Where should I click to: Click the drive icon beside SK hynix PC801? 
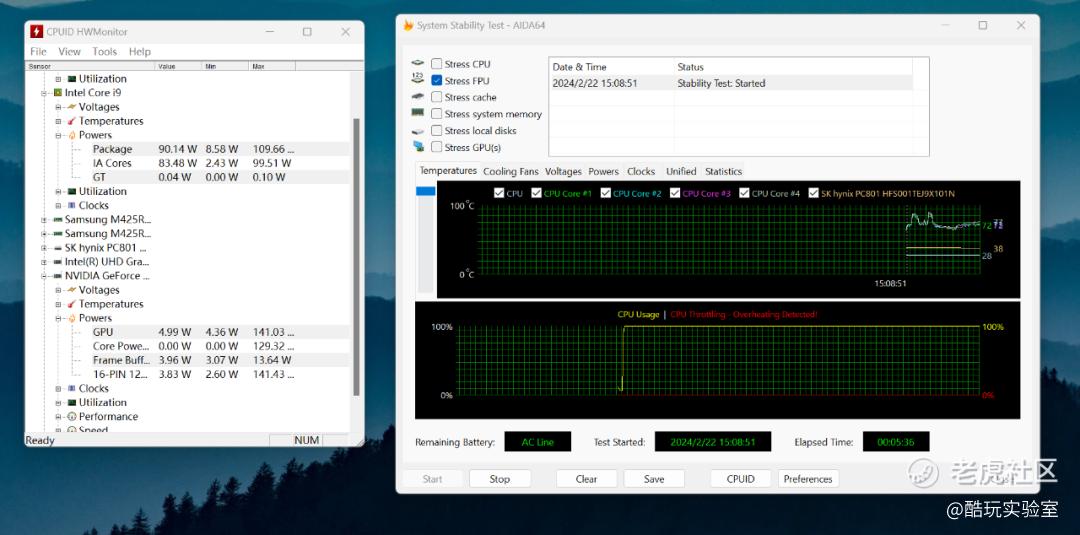[x=58, y=247]
